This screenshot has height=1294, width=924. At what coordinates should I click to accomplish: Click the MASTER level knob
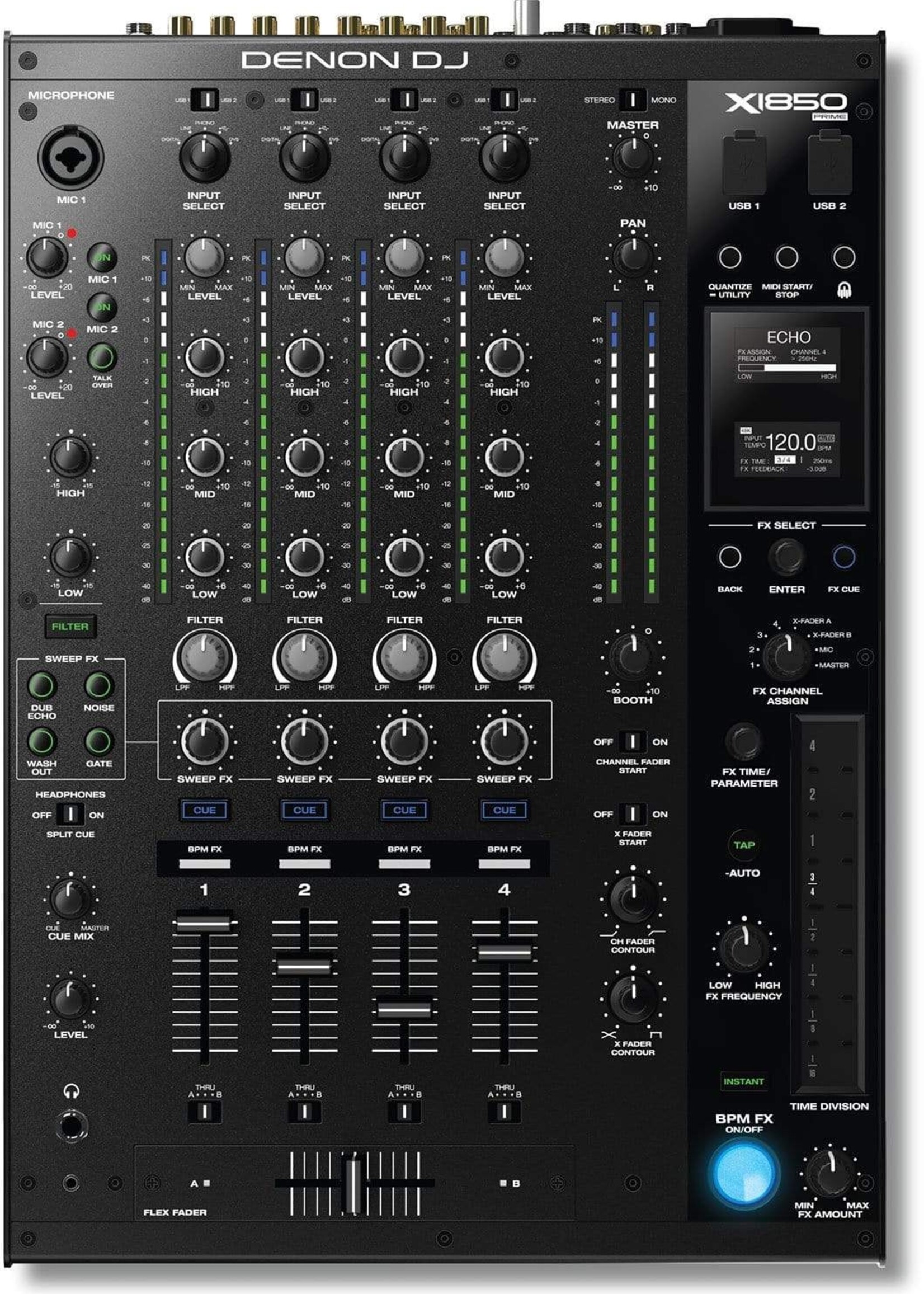(x=632, y=156)
